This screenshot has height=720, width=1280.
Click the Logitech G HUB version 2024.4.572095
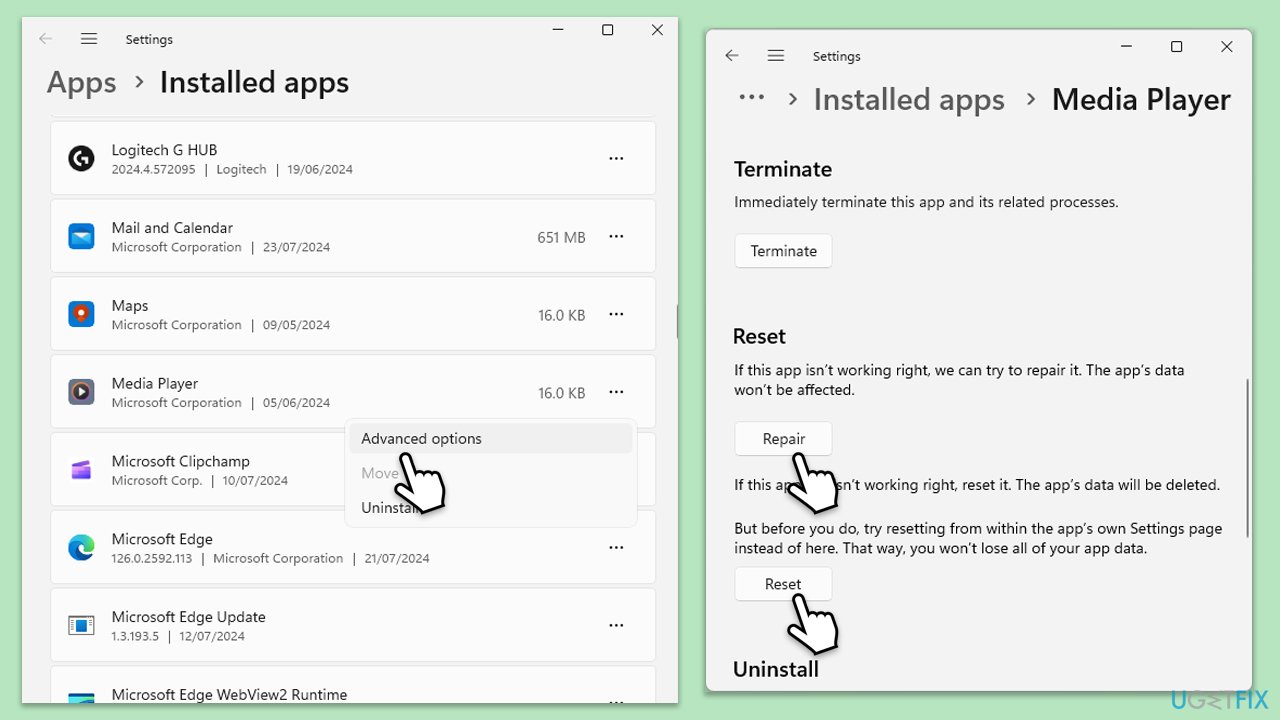153,170
